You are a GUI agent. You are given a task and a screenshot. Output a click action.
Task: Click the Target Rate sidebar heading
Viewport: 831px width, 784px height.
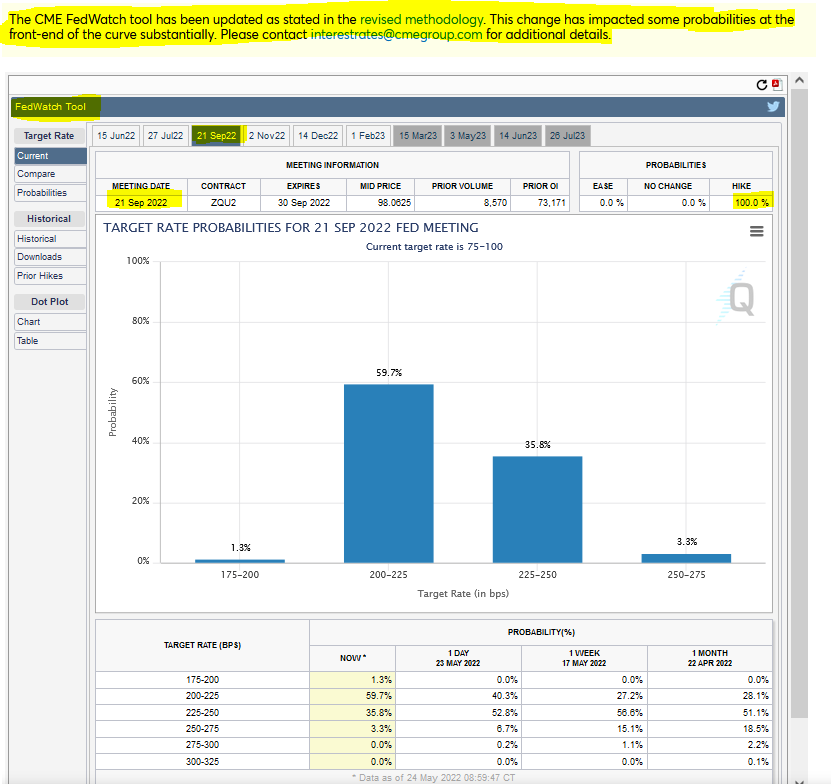tap(49, 136)
